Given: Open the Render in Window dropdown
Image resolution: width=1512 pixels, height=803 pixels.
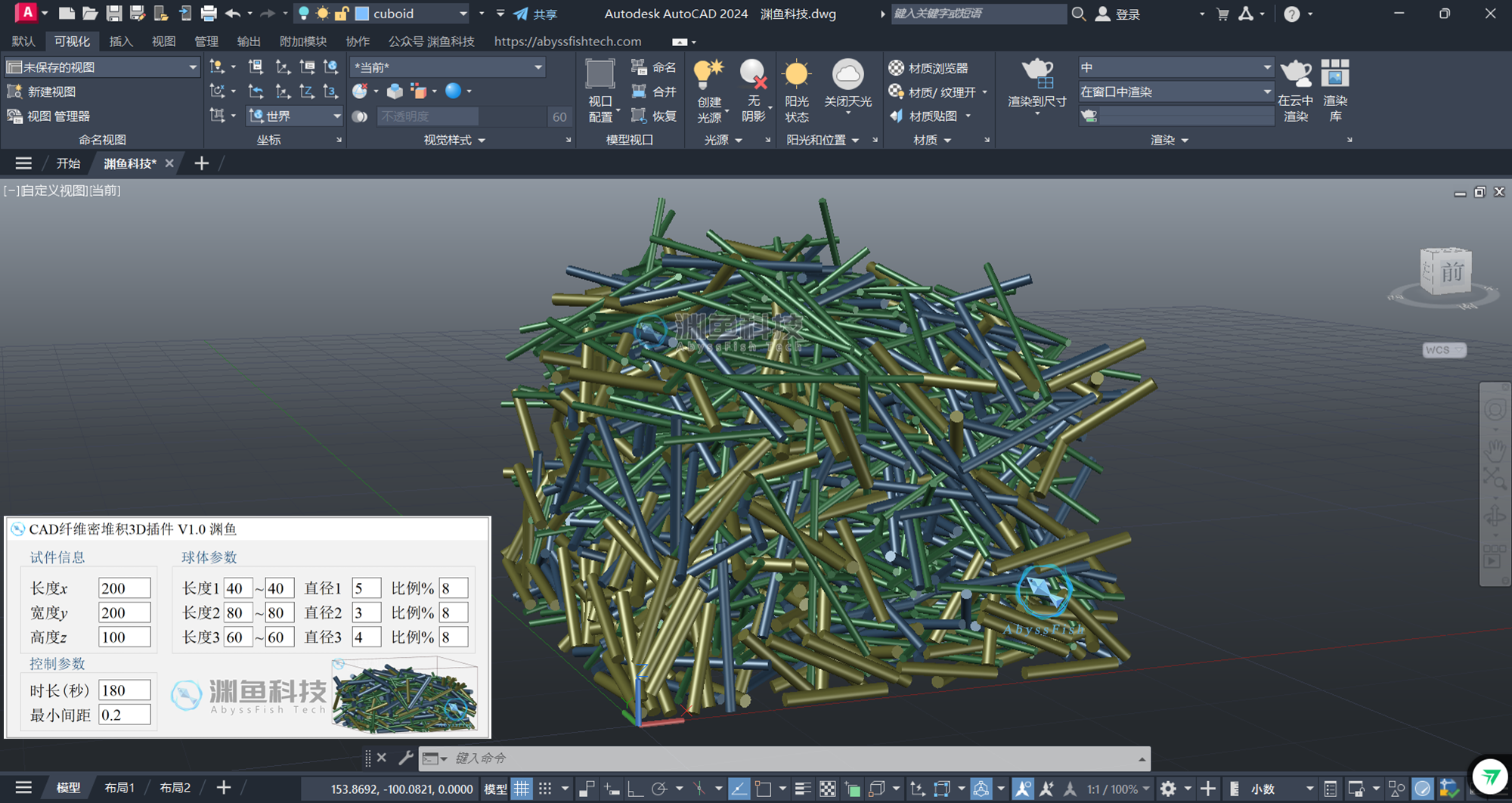Looking at the screenshot, I should click(1176, 91).
